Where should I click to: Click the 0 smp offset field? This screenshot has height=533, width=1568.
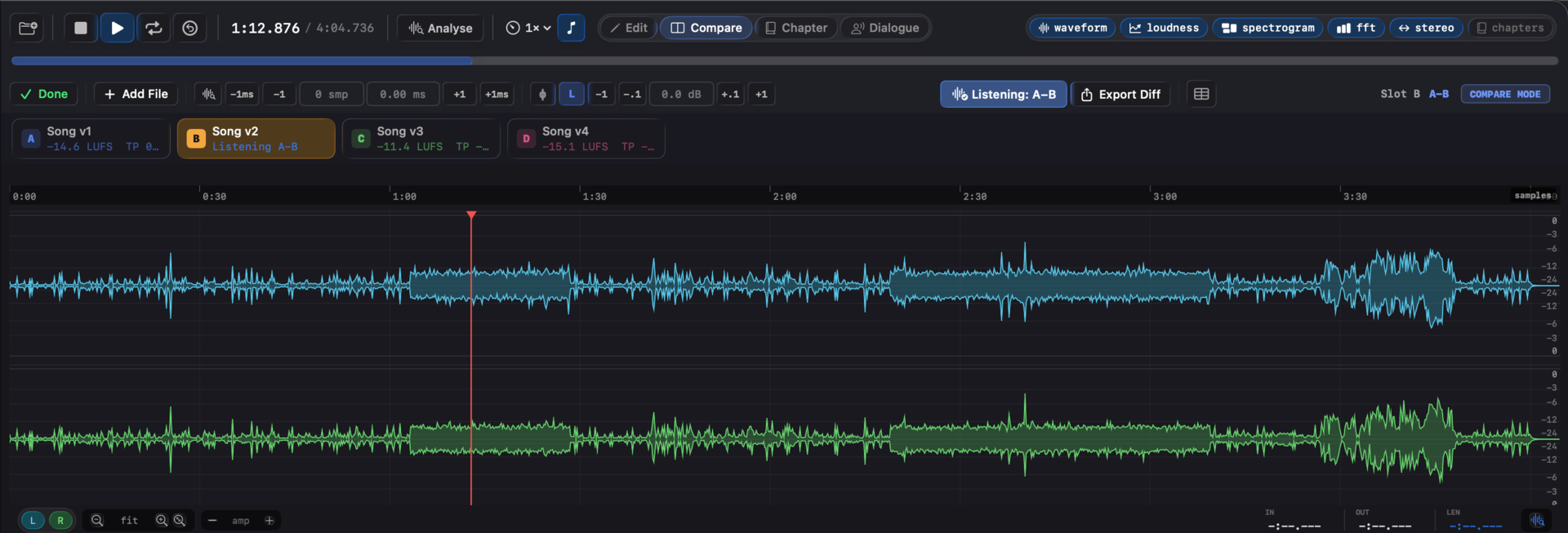332,94
